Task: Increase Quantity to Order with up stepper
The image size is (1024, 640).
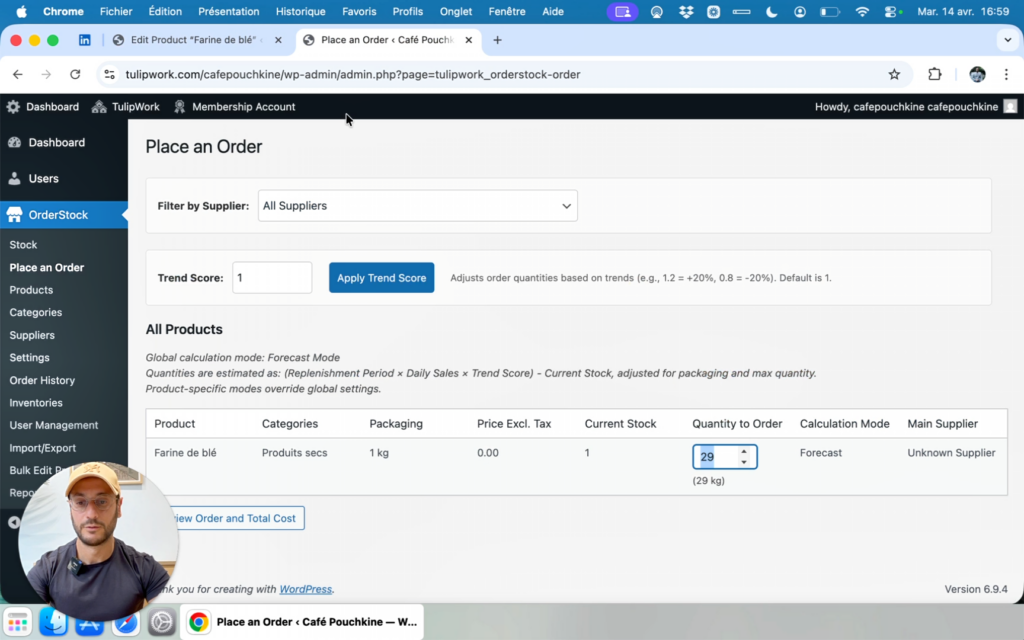Action: (x=743, y=452)
